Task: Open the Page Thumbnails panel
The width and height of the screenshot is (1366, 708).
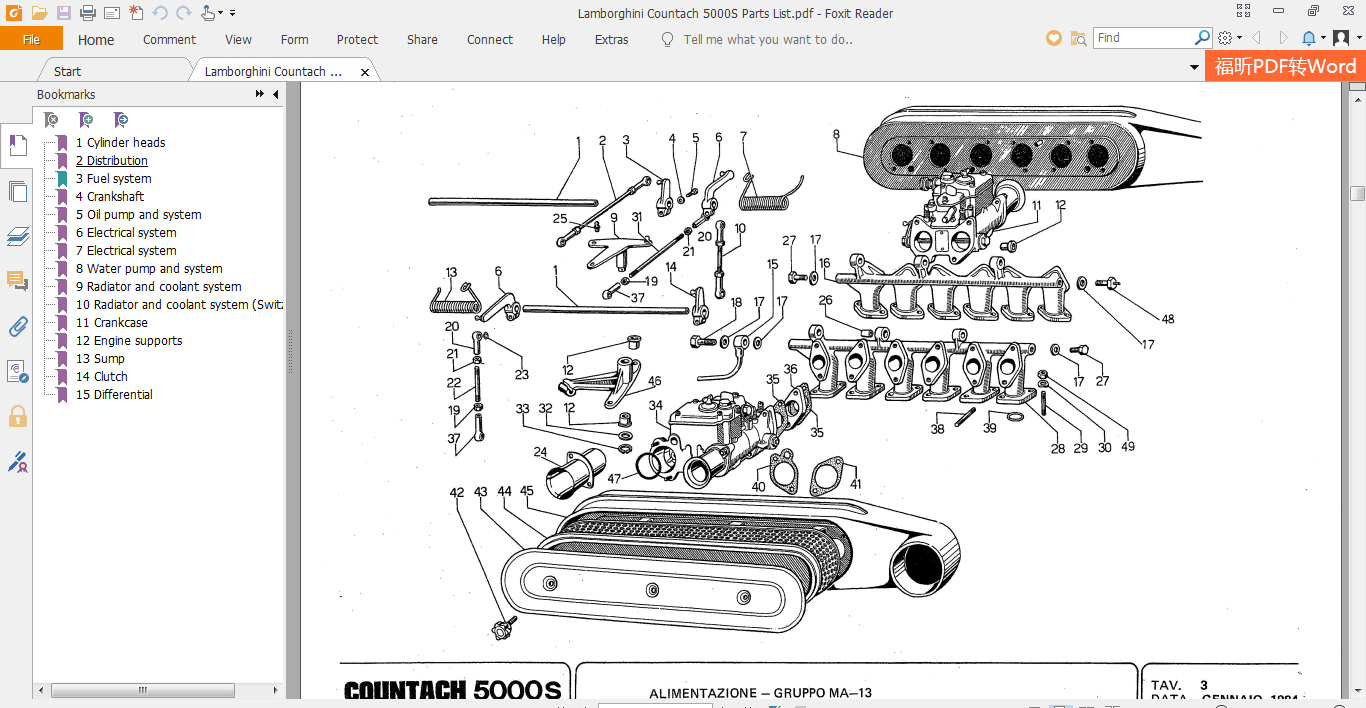Action: click(x=17, y=191)
